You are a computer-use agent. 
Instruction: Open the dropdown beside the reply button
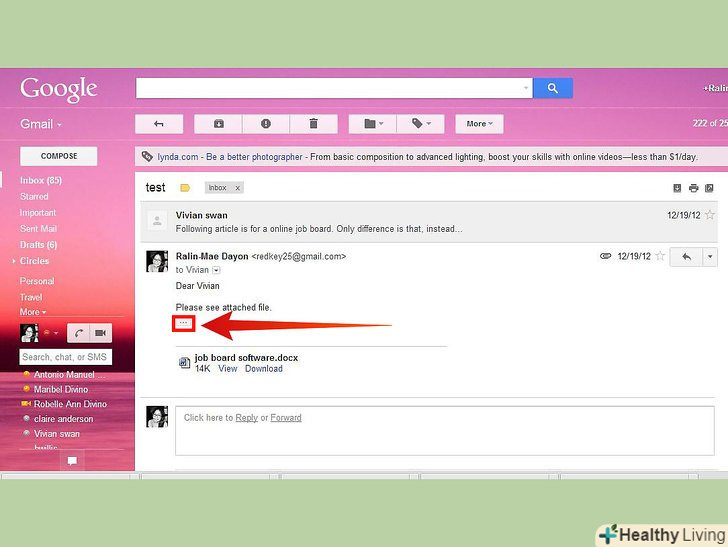pos(710,257)
